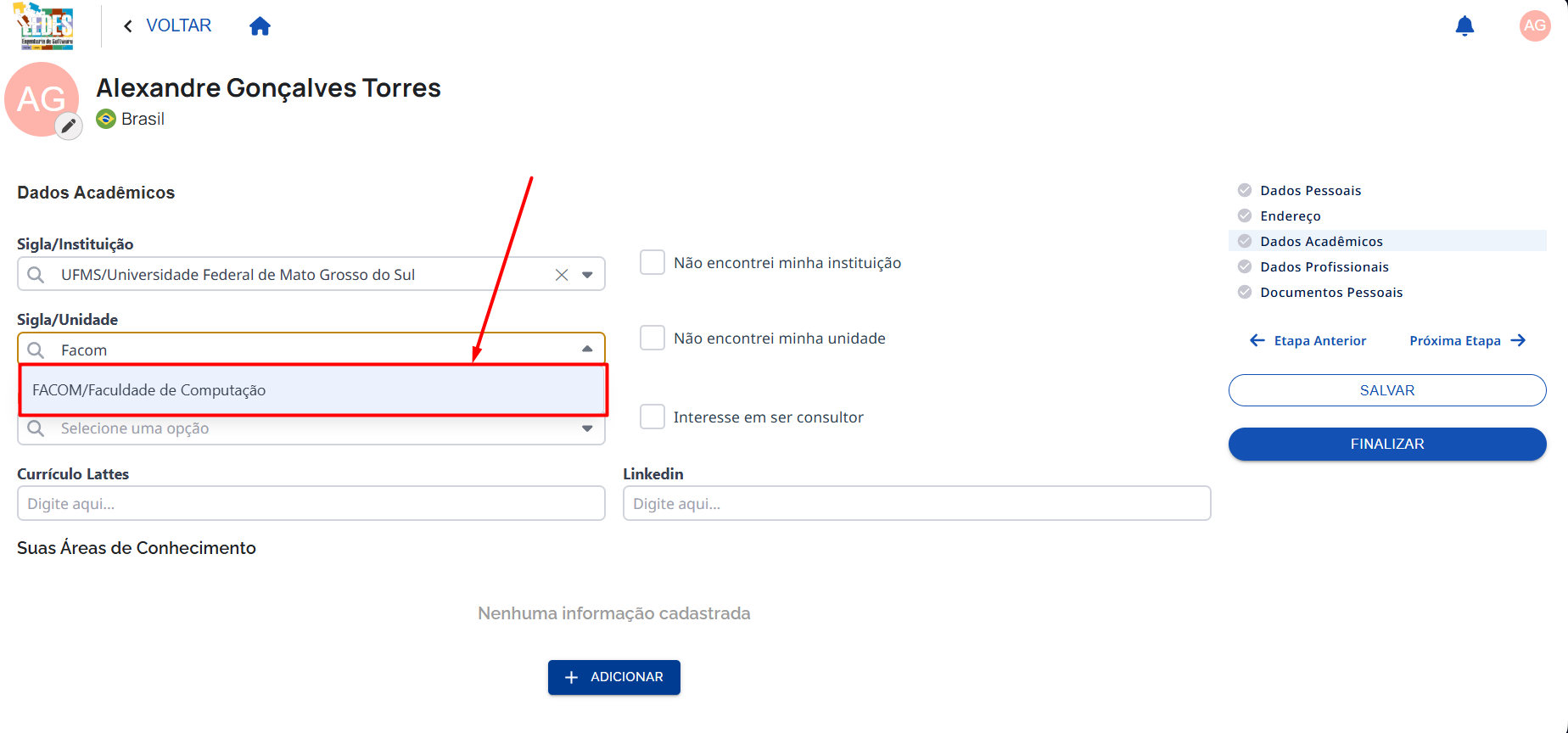Edit profile picture with pencil icon
Image resolution: width=1568 pixels, height=733 pixels.
(69, 126)
